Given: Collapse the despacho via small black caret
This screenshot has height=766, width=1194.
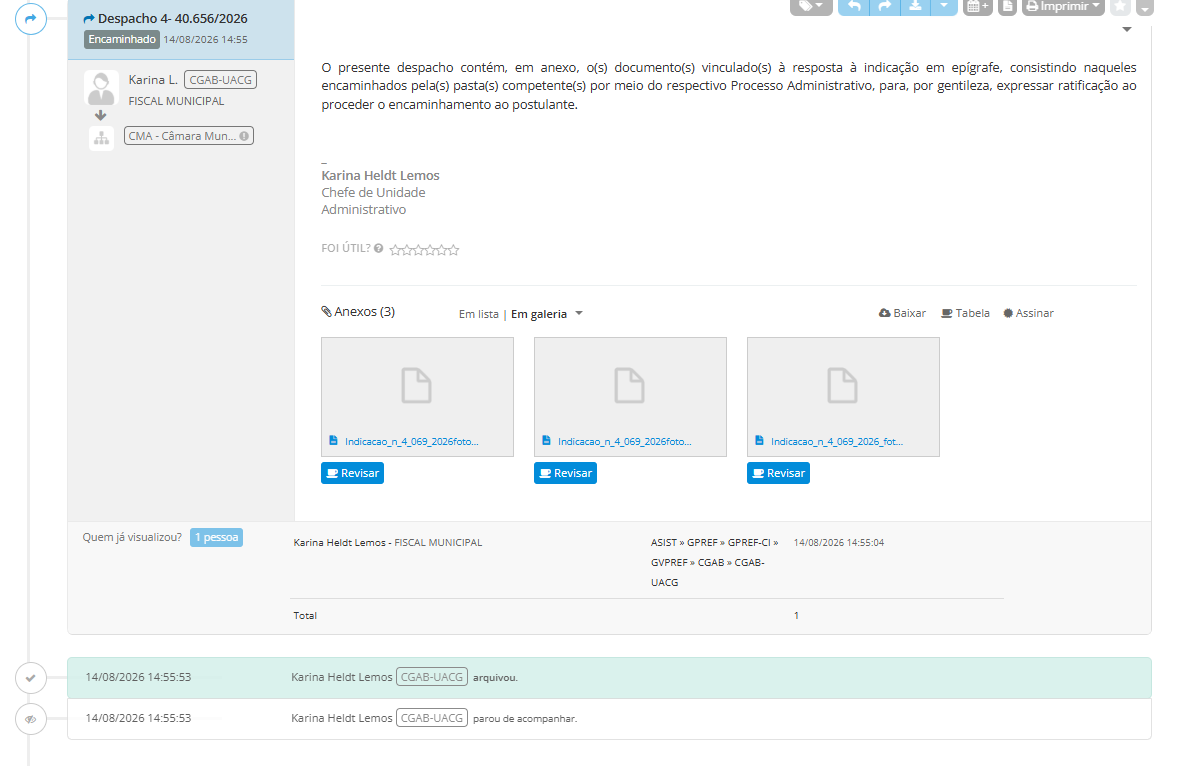Looking at the screenshot, I should [1127, 30].
